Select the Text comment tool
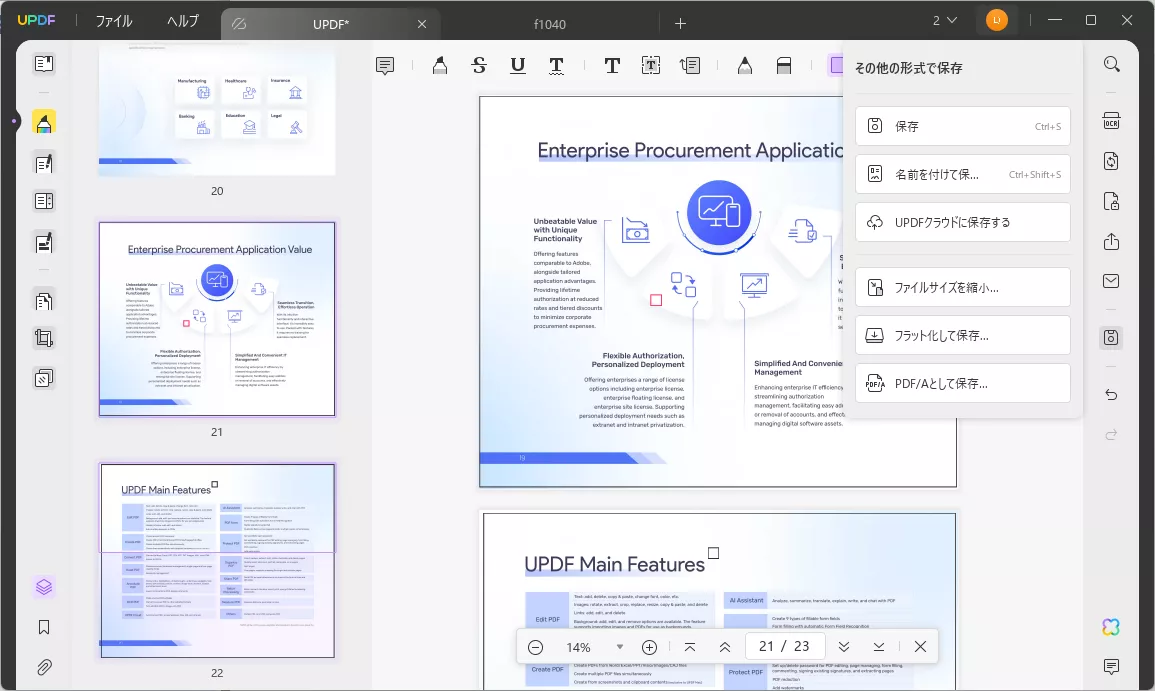Screen dimensions: 1155x691 pyautogui.click(x=611, y=66)
